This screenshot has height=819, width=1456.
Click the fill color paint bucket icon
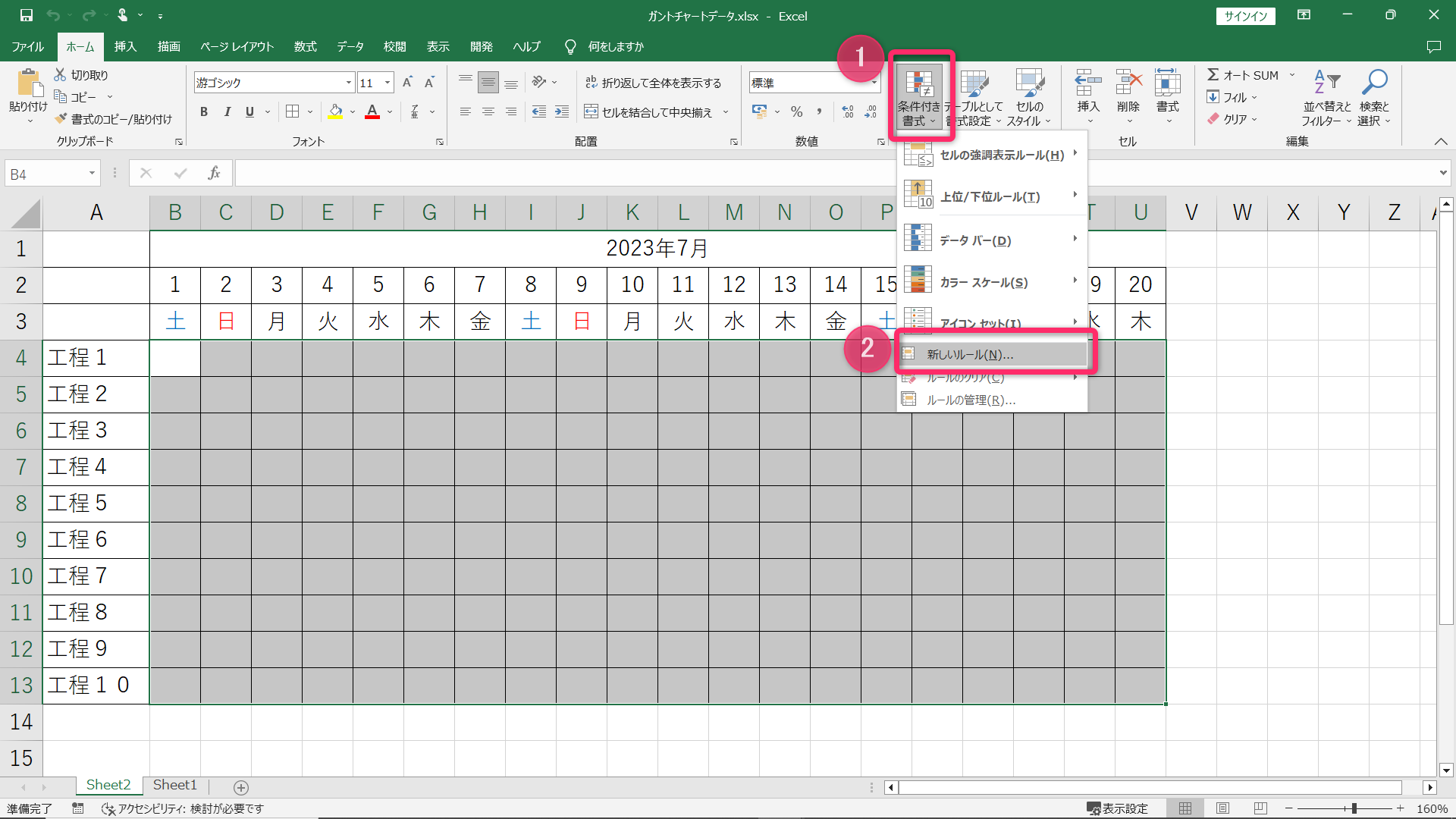coord(335,112)
